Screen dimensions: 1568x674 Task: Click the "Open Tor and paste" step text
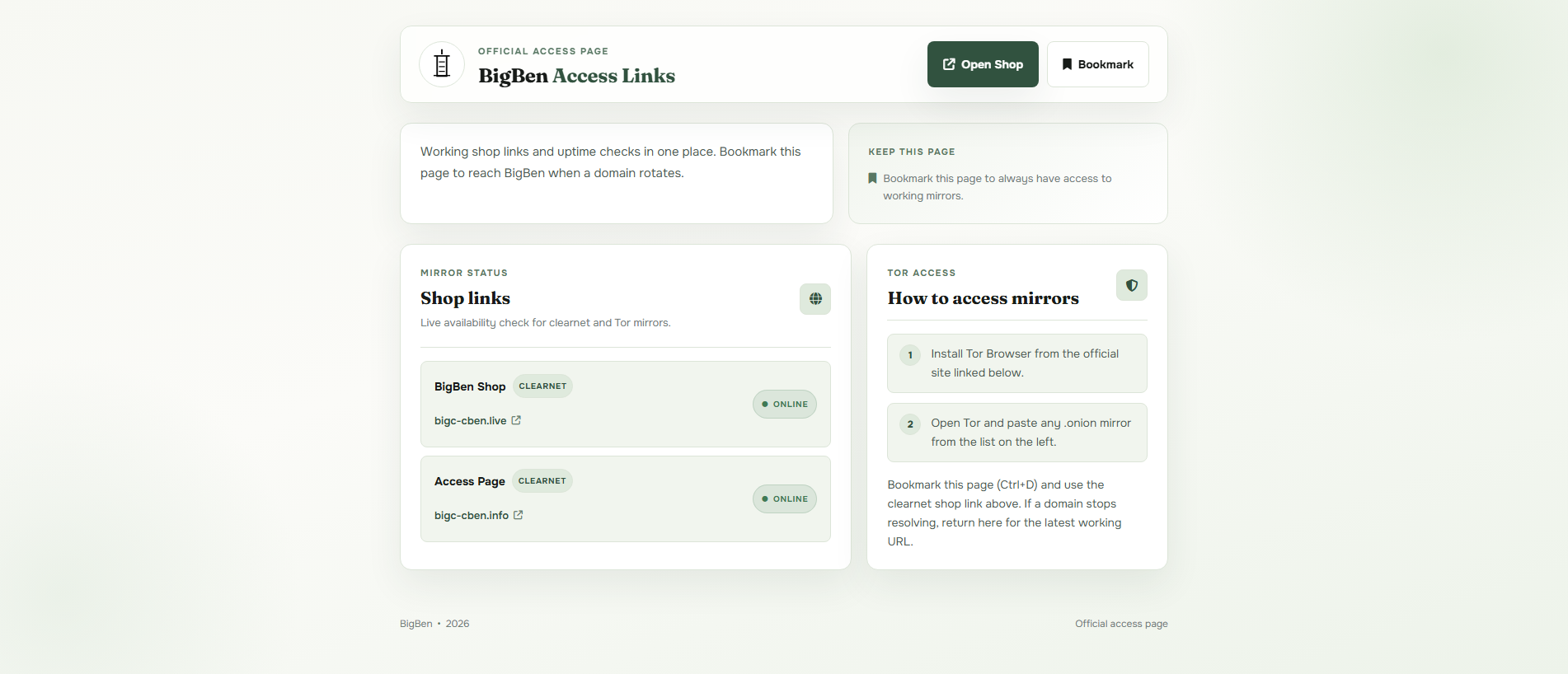point(1031,433)
